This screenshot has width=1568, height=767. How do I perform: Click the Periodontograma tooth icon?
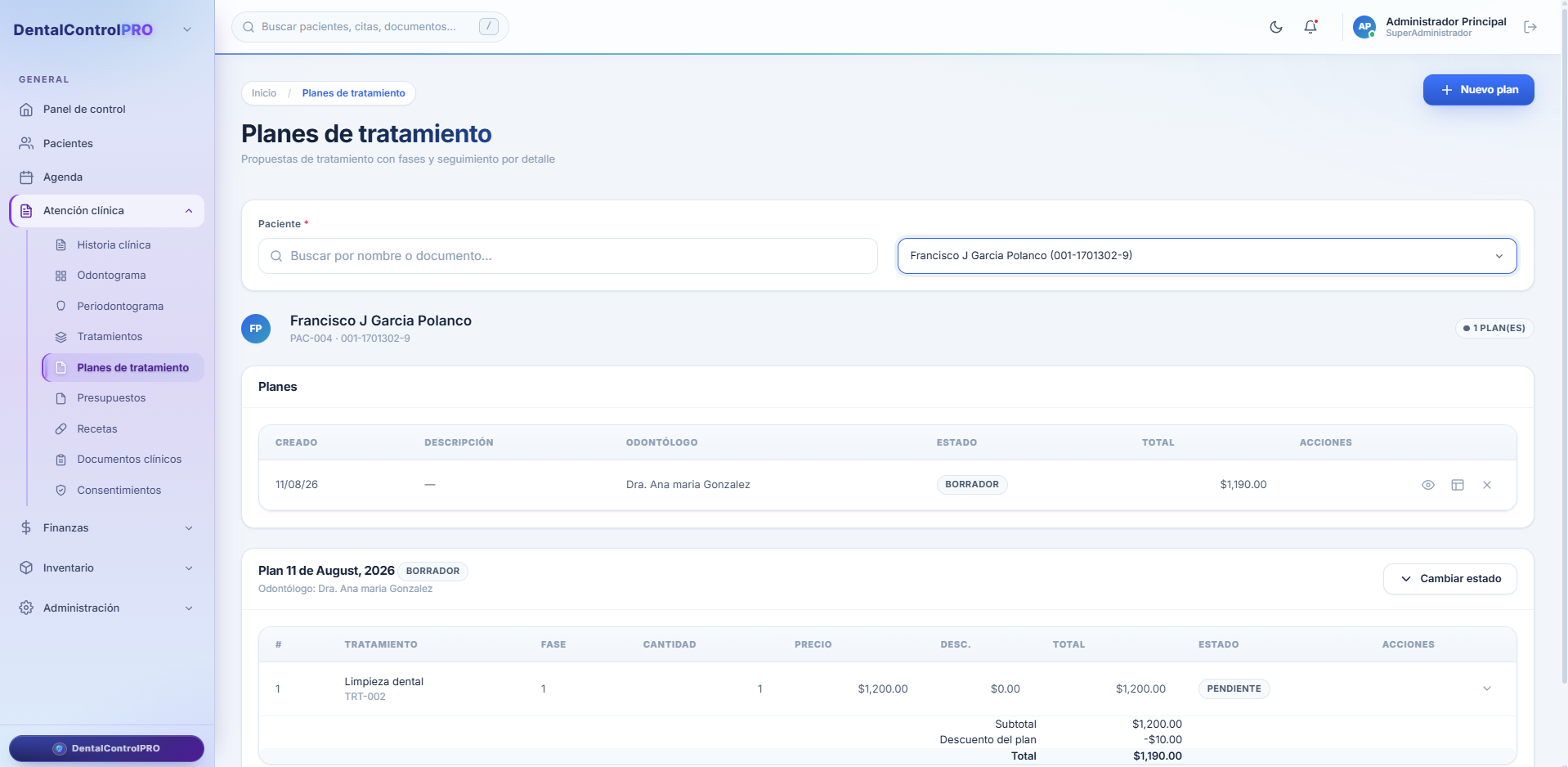[60, 306]
